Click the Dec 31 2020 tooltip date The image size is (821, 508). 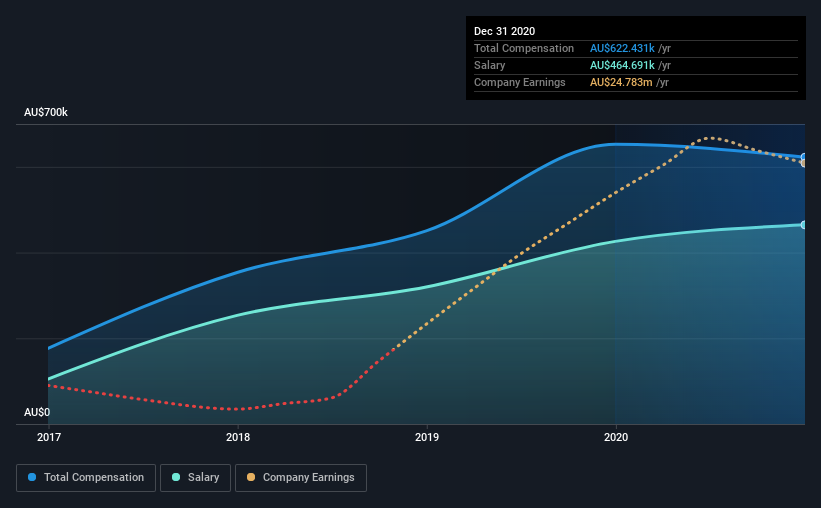[504, 31]
